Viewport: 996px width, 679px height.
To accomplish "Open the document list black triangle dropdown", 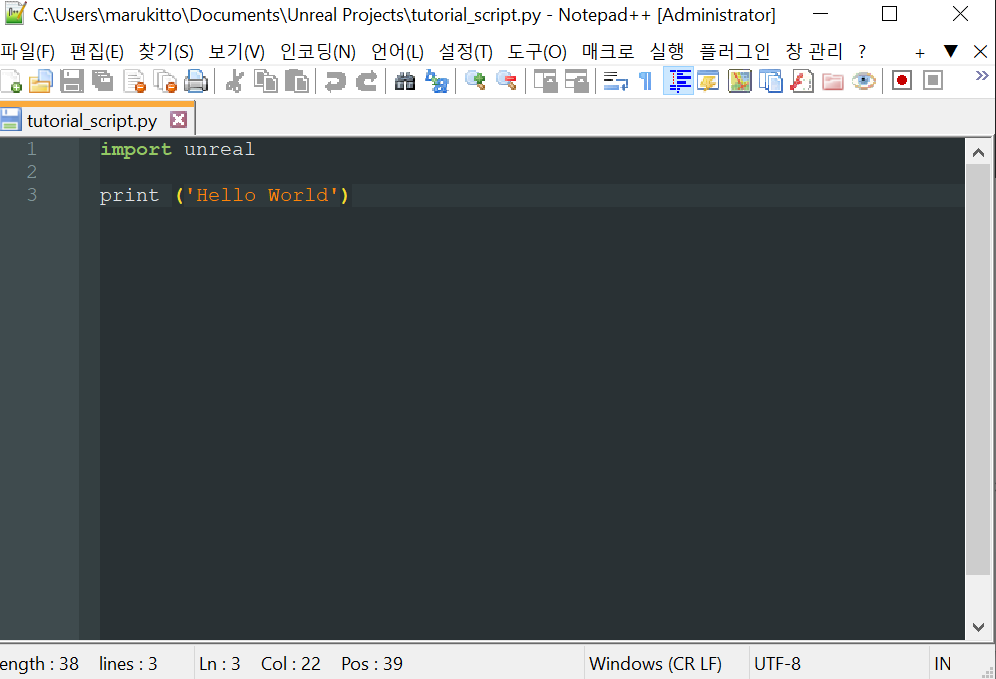I will [950, 51].
